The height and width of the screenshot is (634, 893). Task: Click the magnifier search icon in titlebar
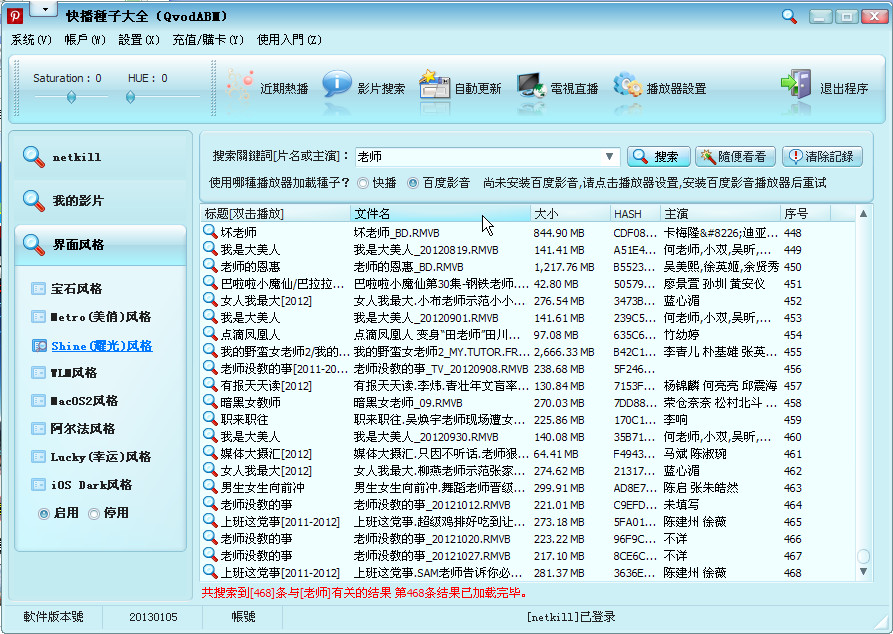tap(789, 16)
